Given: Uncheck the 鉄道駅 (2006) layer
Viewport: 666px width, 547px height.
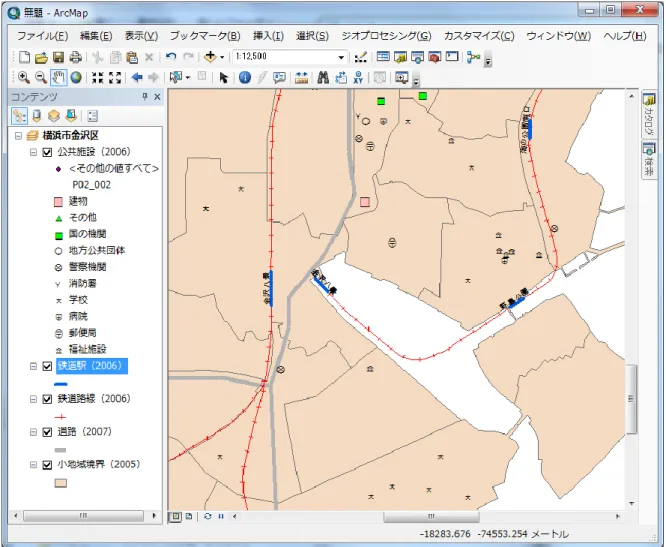Looking at the screenshot, I should coord(47,366).
